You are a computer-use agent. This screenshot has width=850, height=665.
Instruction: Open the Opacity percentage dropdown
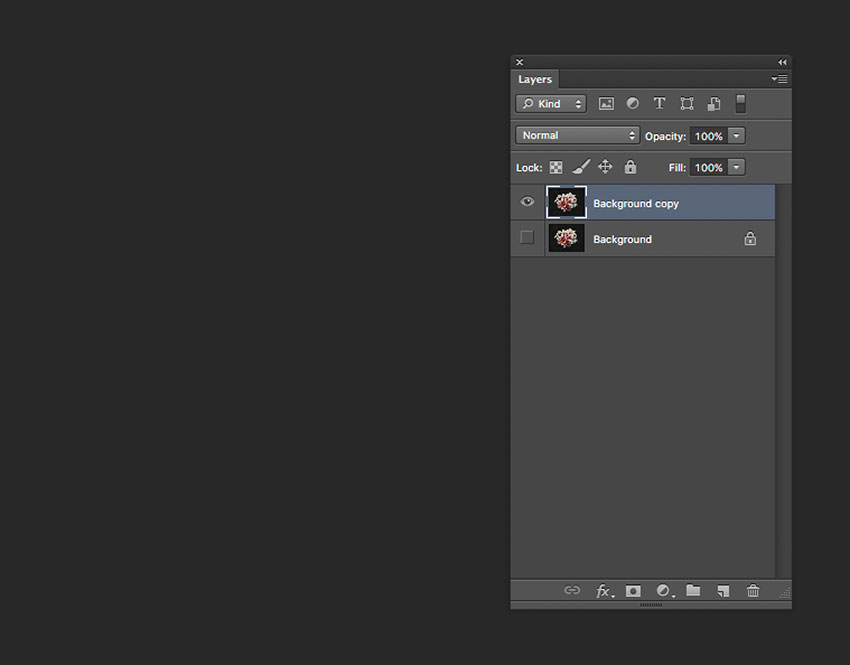tap(737, 135)
